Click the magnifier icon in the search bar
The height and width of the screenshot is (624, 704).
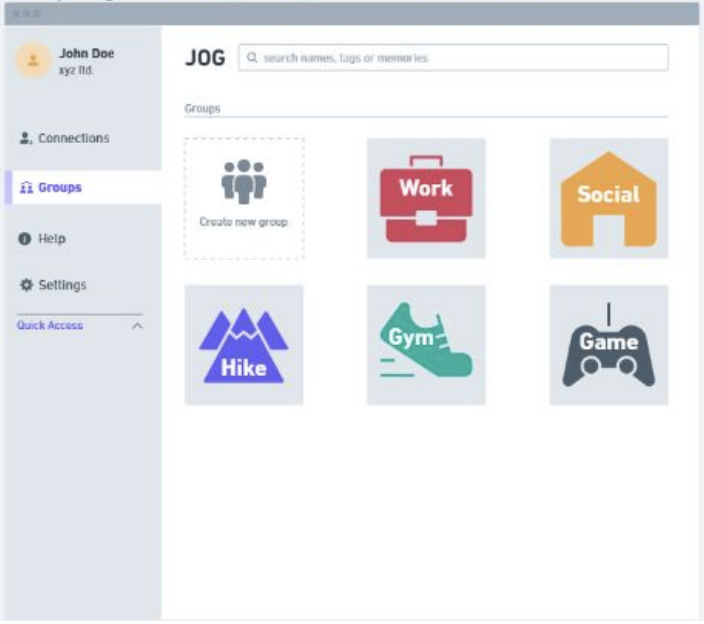252,58
